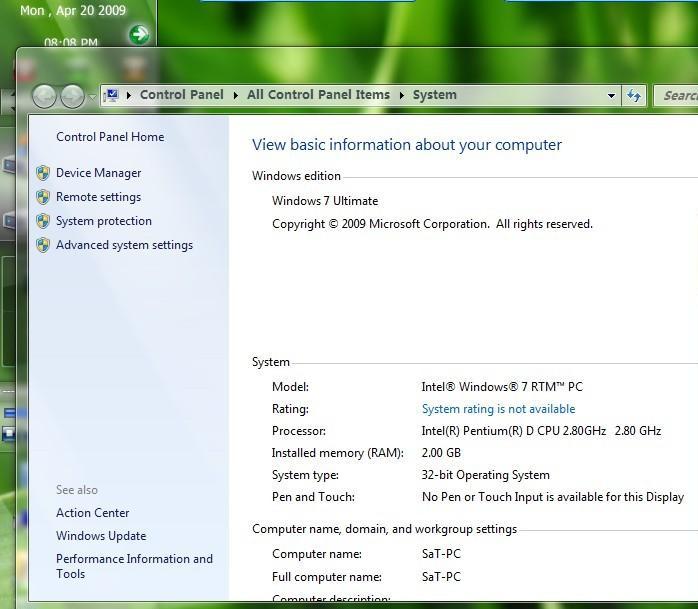Click the computer icon in address bar
Image resolution: width=698 pixels, height=609 pixels.
pos(111,95)
